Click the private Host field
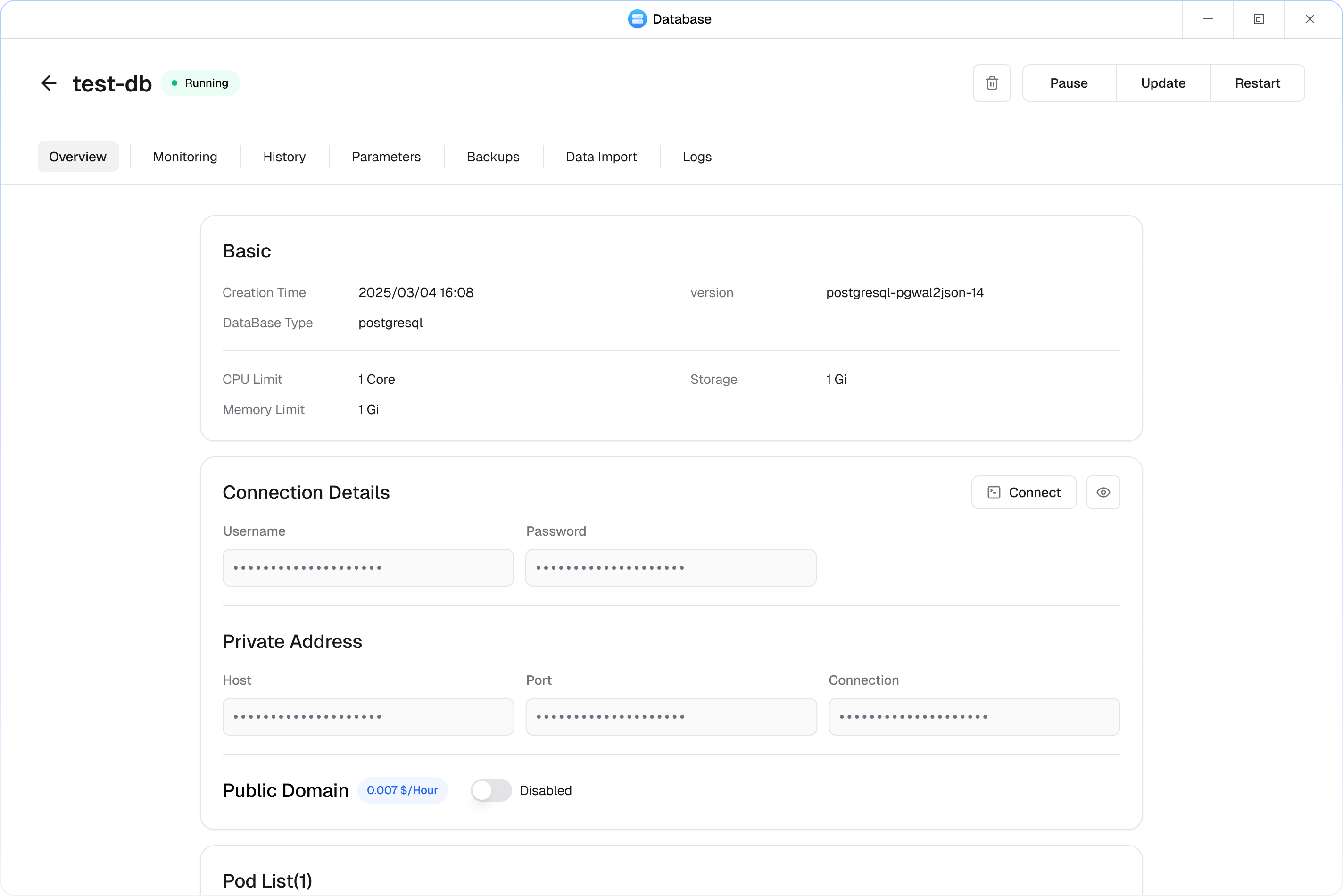The width and height of the screenshot is (1343, 896). pos(368,717)
